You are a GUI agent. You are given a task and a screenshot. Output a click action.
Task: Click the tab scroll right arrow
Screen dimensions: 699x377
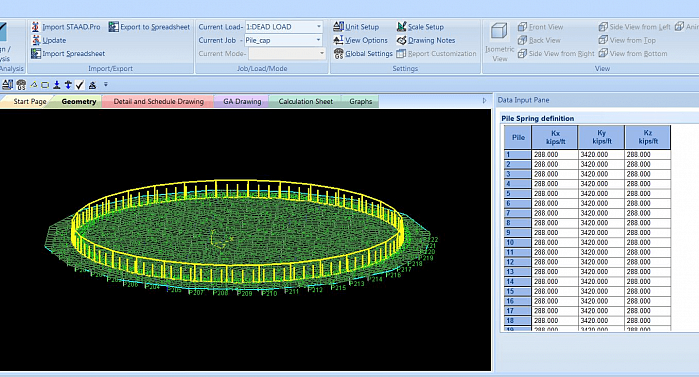coord(485,101)
